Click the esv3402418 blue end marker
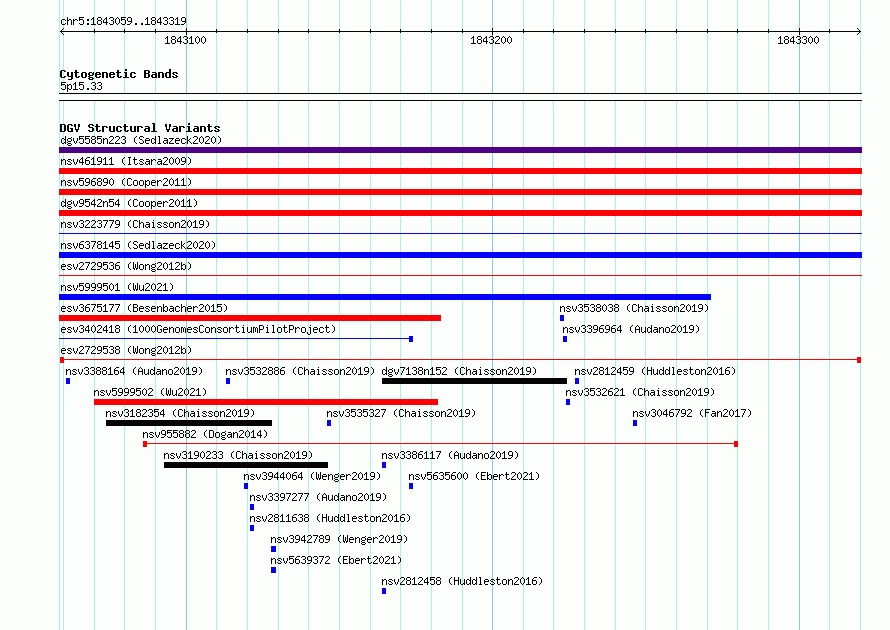The image size is (890, 630). click(411, 339)
